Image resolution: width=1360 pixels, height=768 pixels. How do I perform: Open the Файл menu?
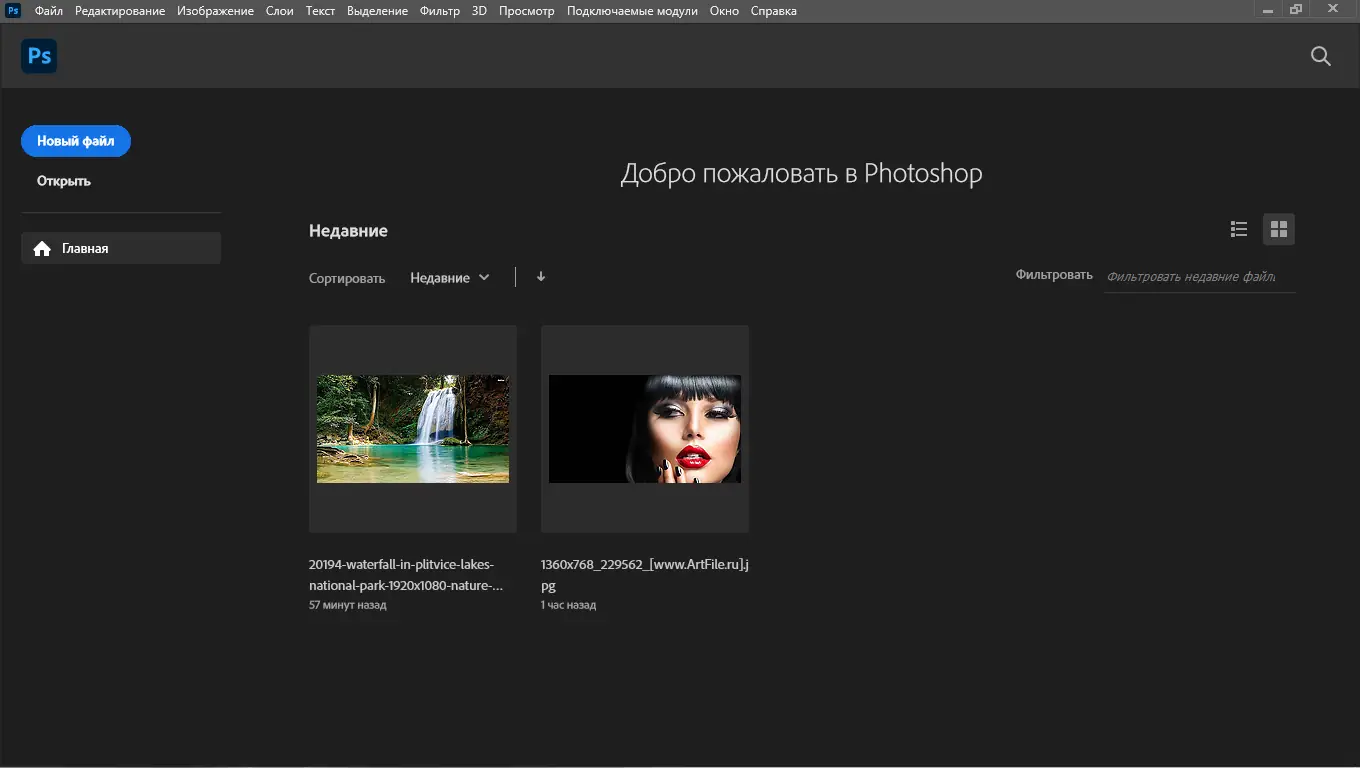[x=49, y=11]
